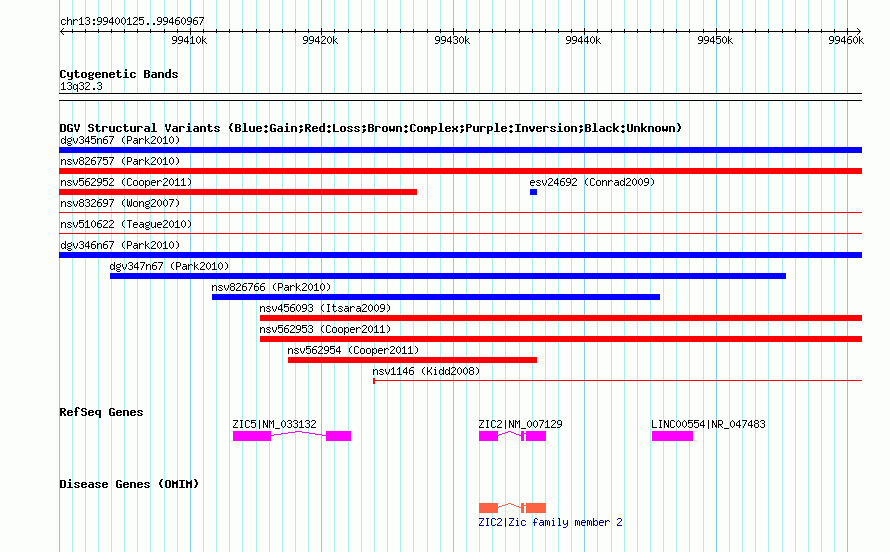Select the nsv510622 (Teague2010) thin red line
890x552 pixels.
(x=460, y=234)
